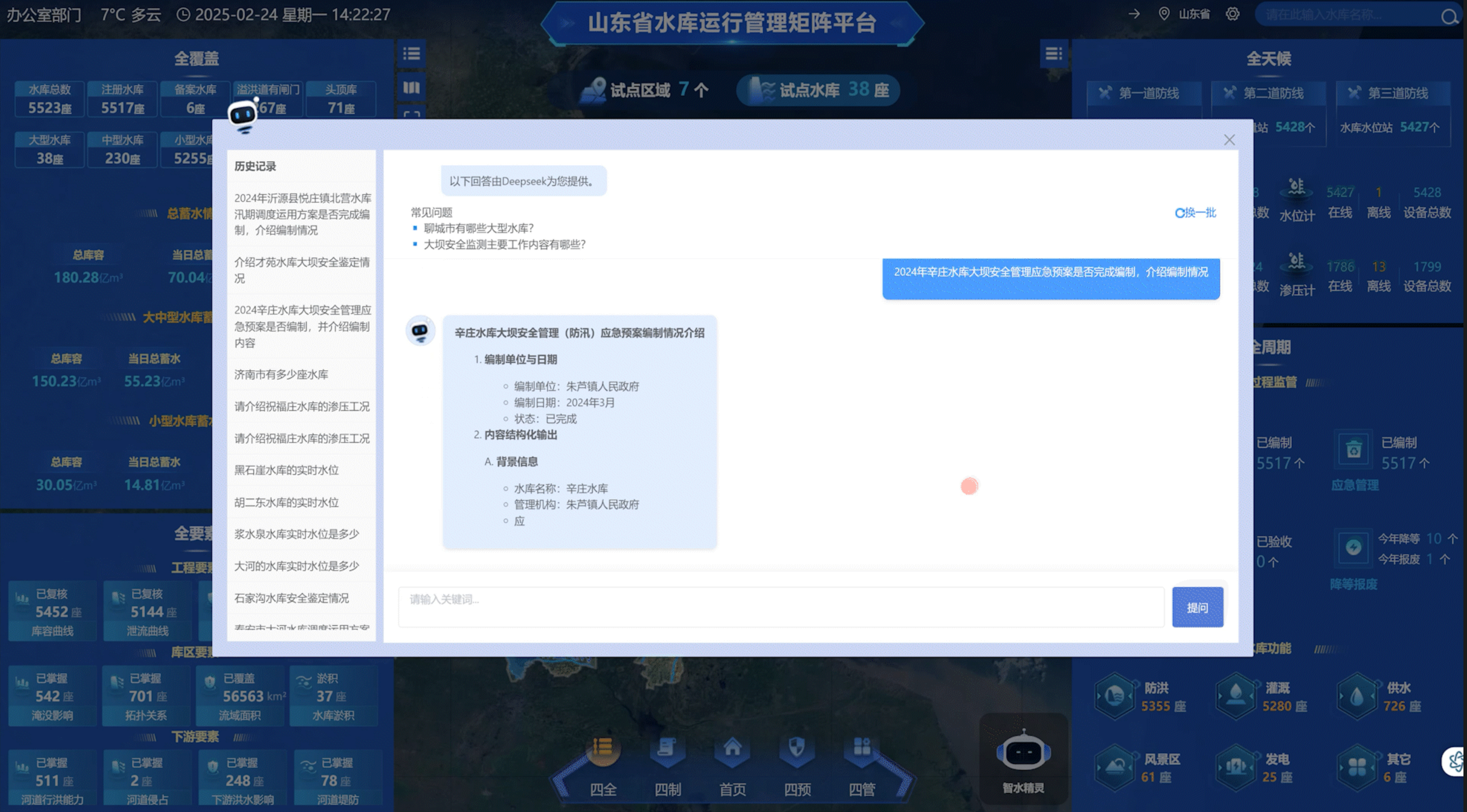Open history item 黑石崖水库的实时水位
Screen dimensions: 1467x812
point(286,470)
